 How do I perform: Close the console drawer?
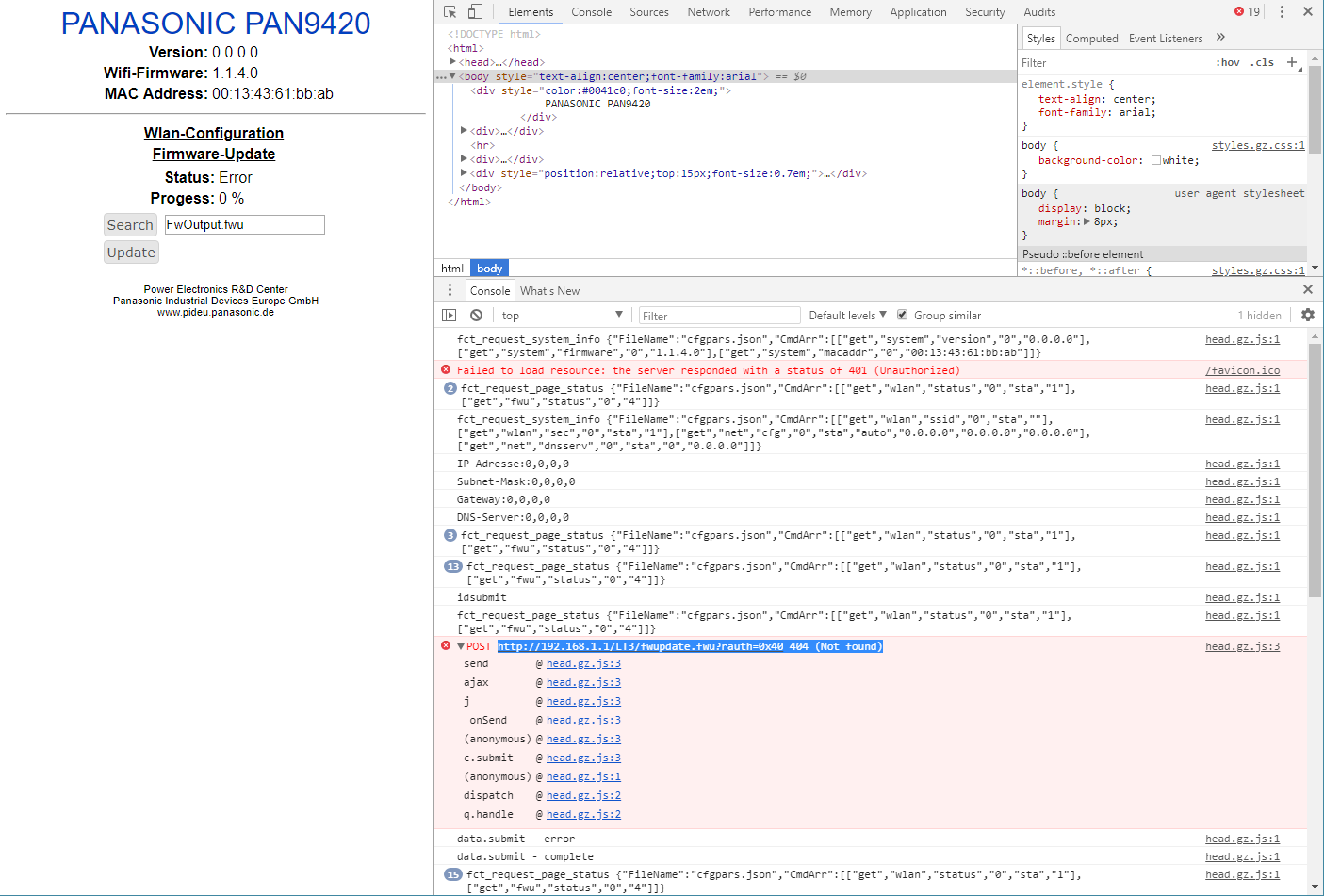[1308, 290]
